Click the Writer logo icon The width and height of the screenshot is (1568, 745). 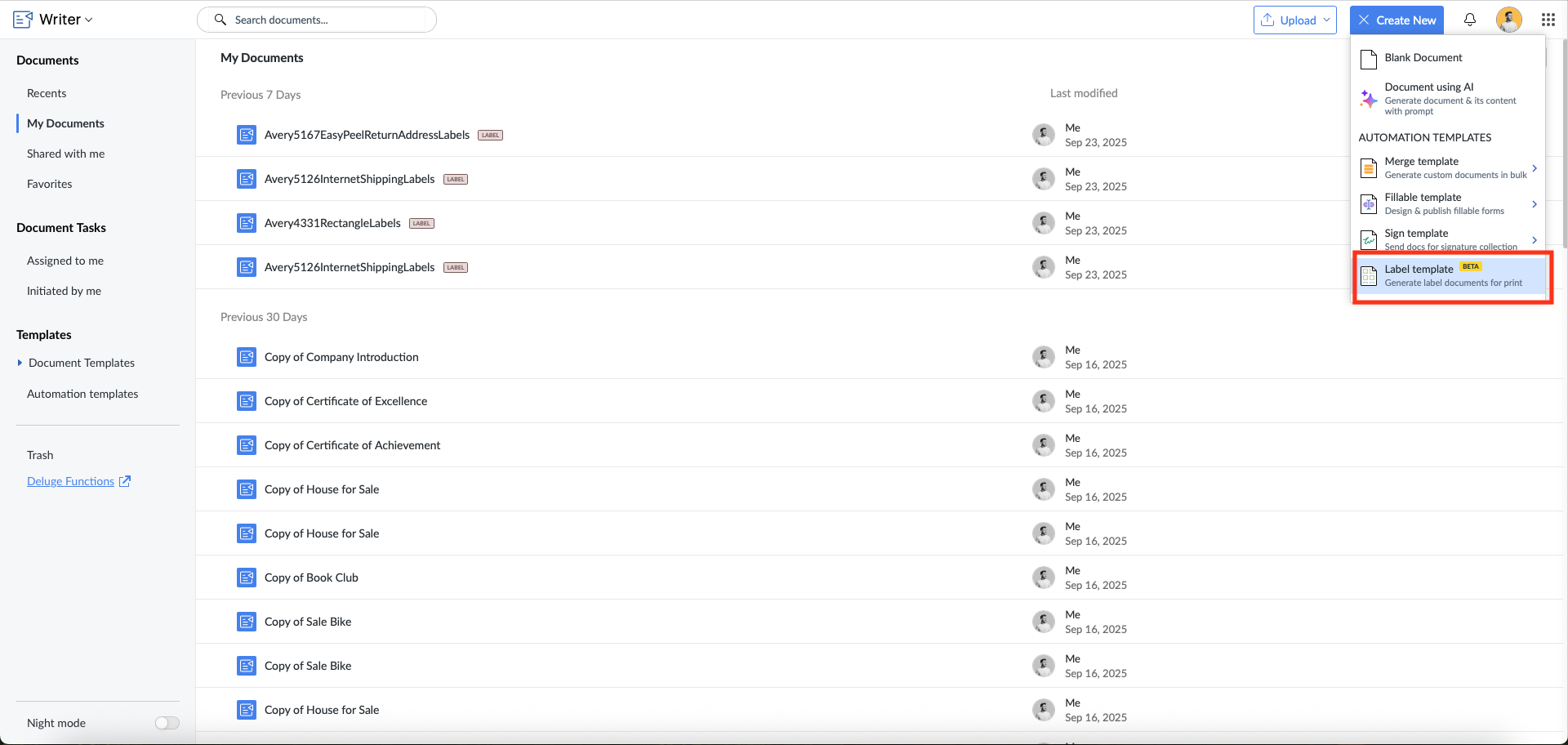23,20
